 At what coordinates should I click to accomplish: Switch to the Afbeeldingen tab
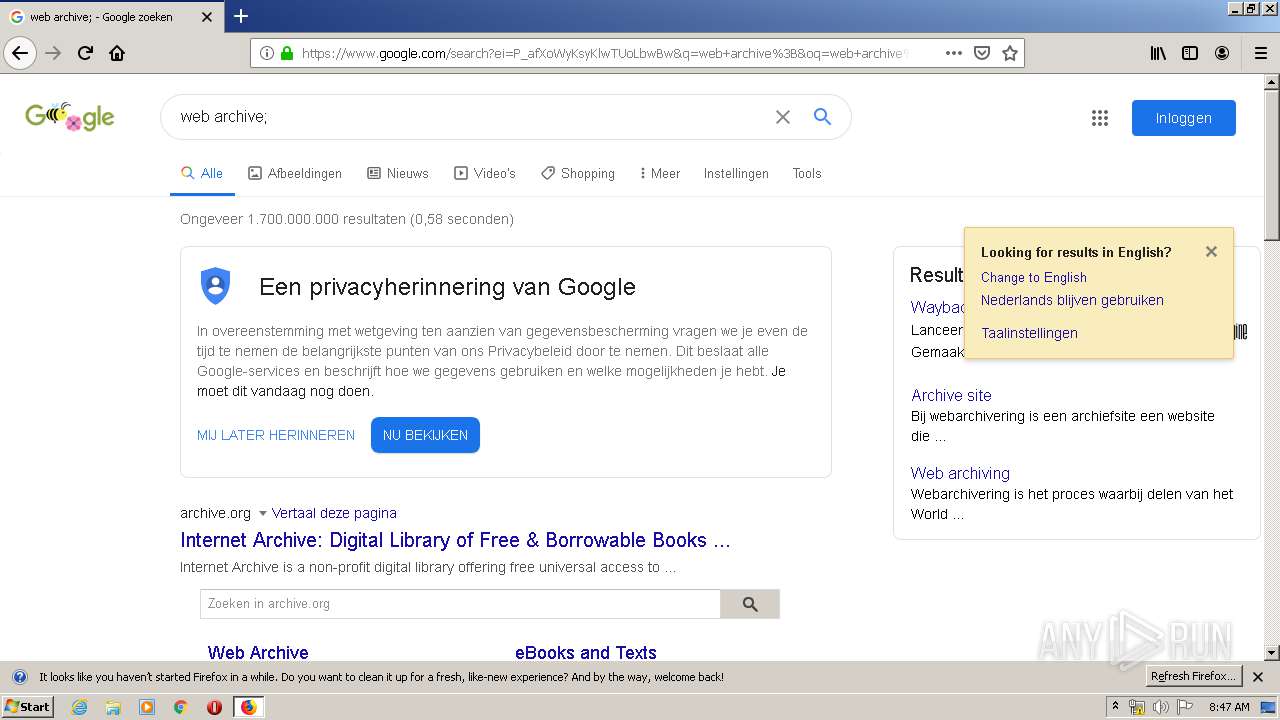pos(295,173)
